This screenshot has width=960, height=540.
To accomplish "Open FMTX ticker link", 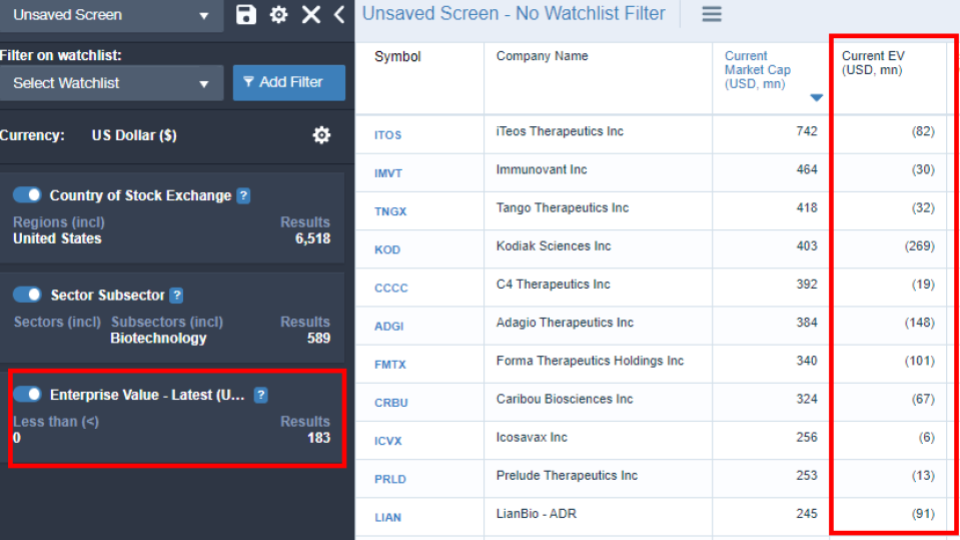I will tap(390, 364).
